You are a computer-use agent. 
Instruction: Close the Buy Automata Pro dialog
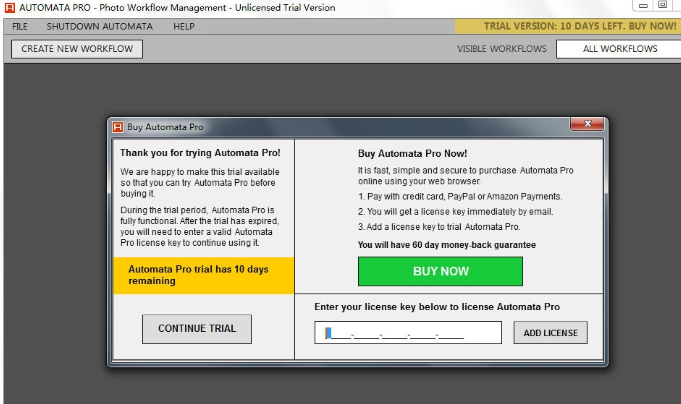(587, 124)
